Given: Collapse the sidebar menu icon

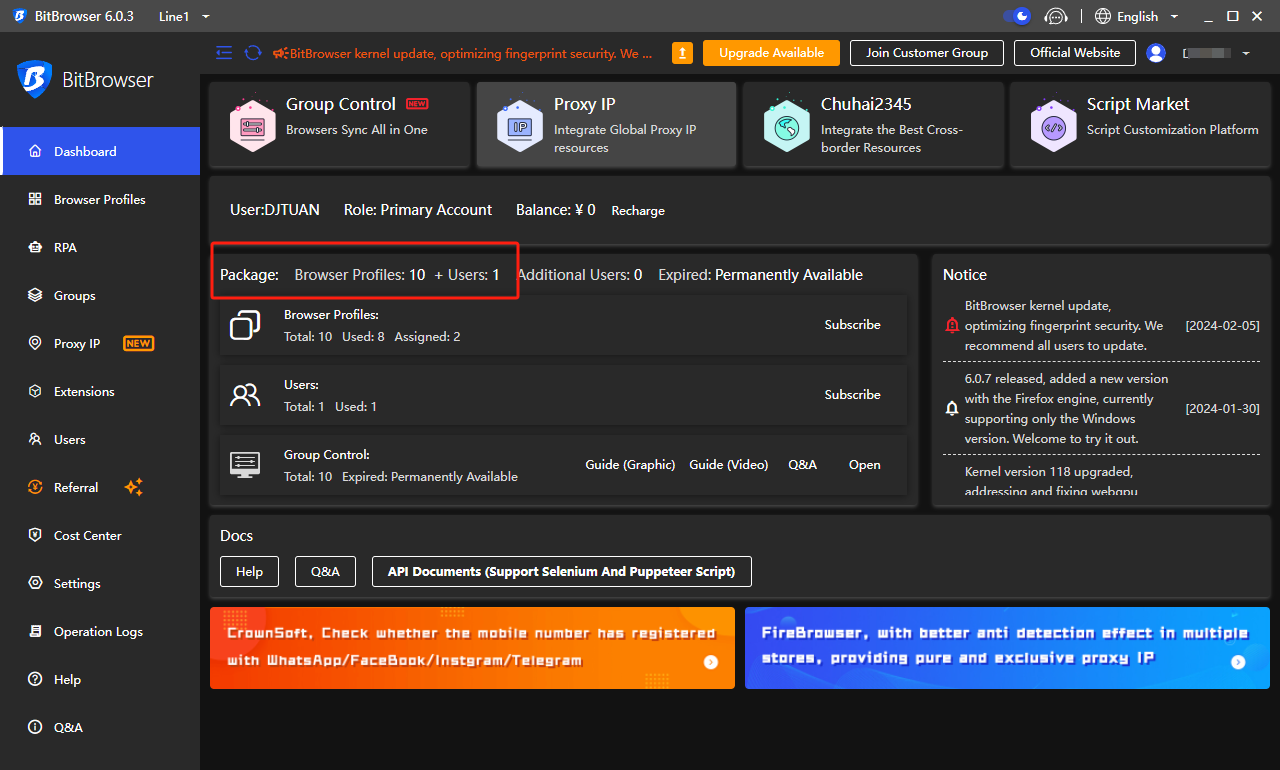Looking at the screenshot, I should point(224,53).
